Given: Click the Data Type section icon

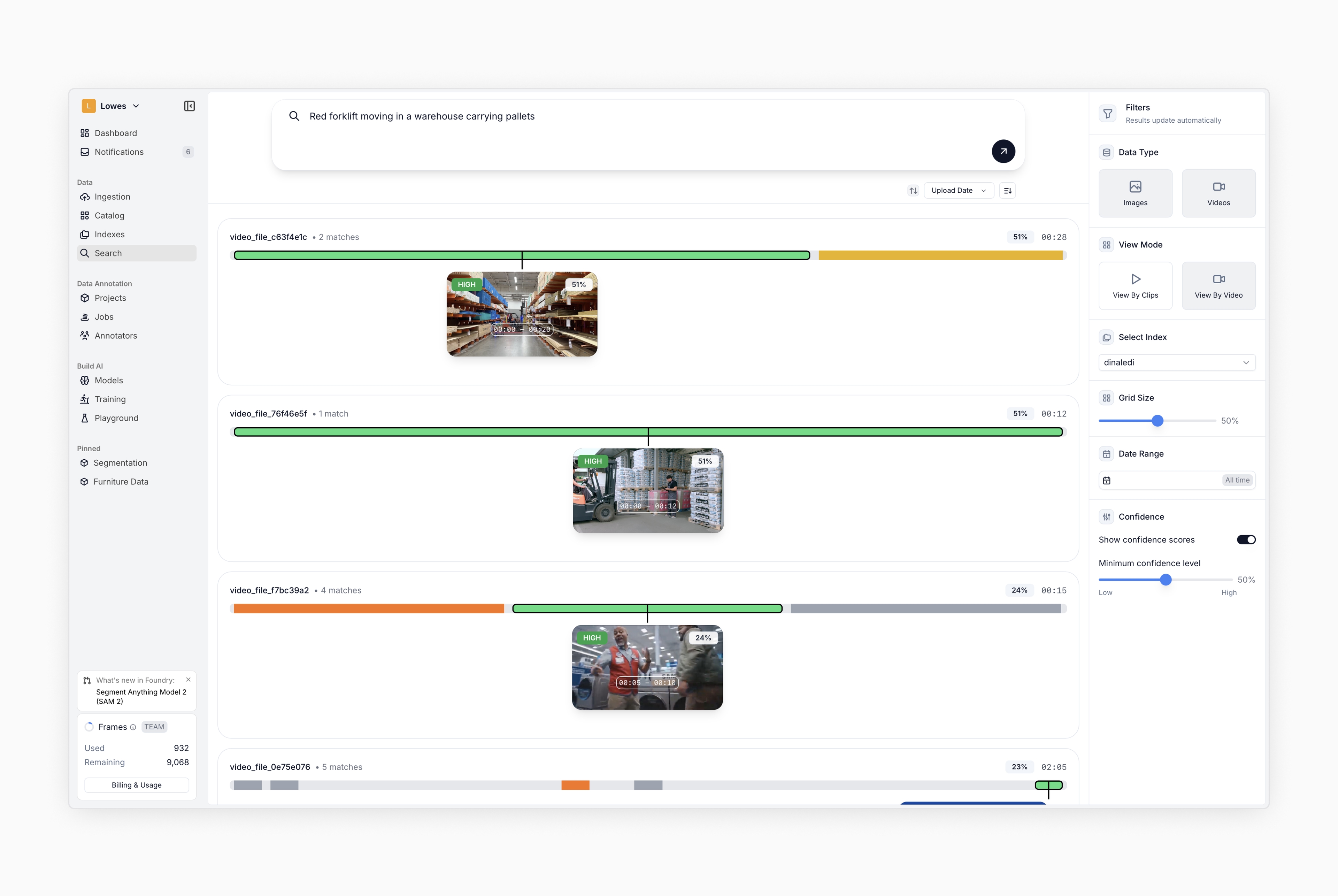Looking at the screenshot, I should click(x=1107, y=153).
